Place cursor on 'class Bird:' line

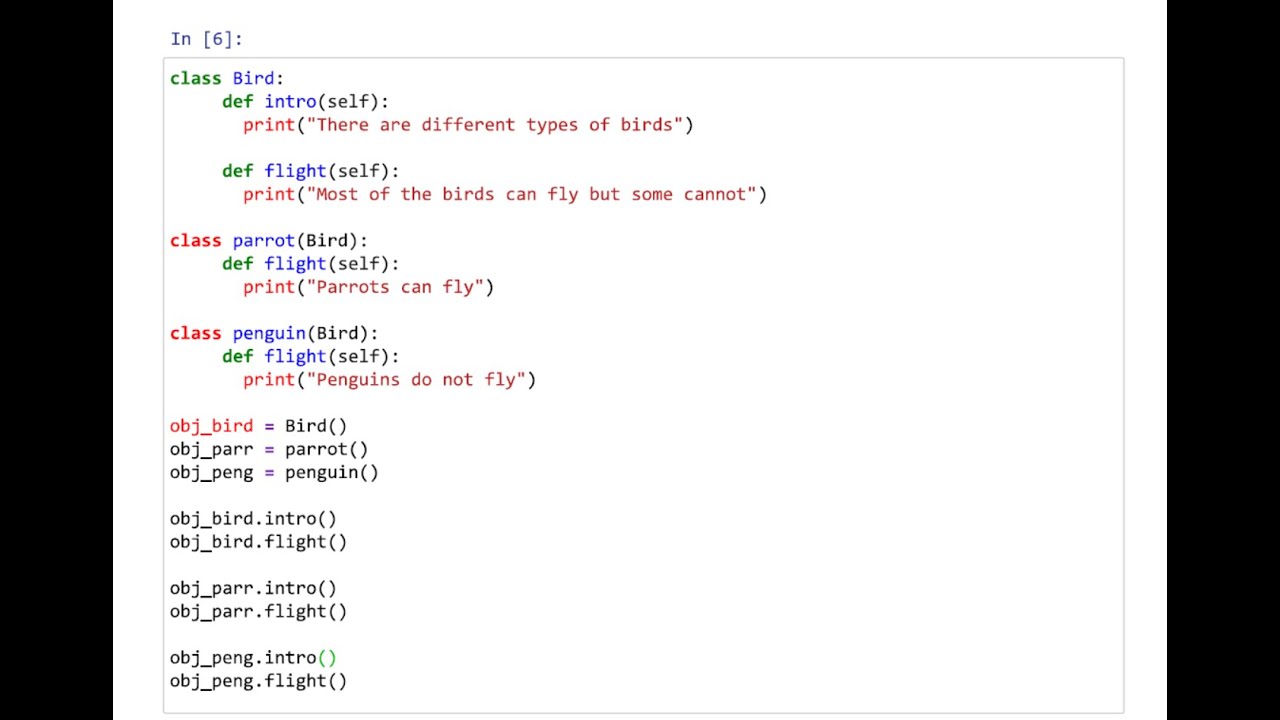click(227, 78)
